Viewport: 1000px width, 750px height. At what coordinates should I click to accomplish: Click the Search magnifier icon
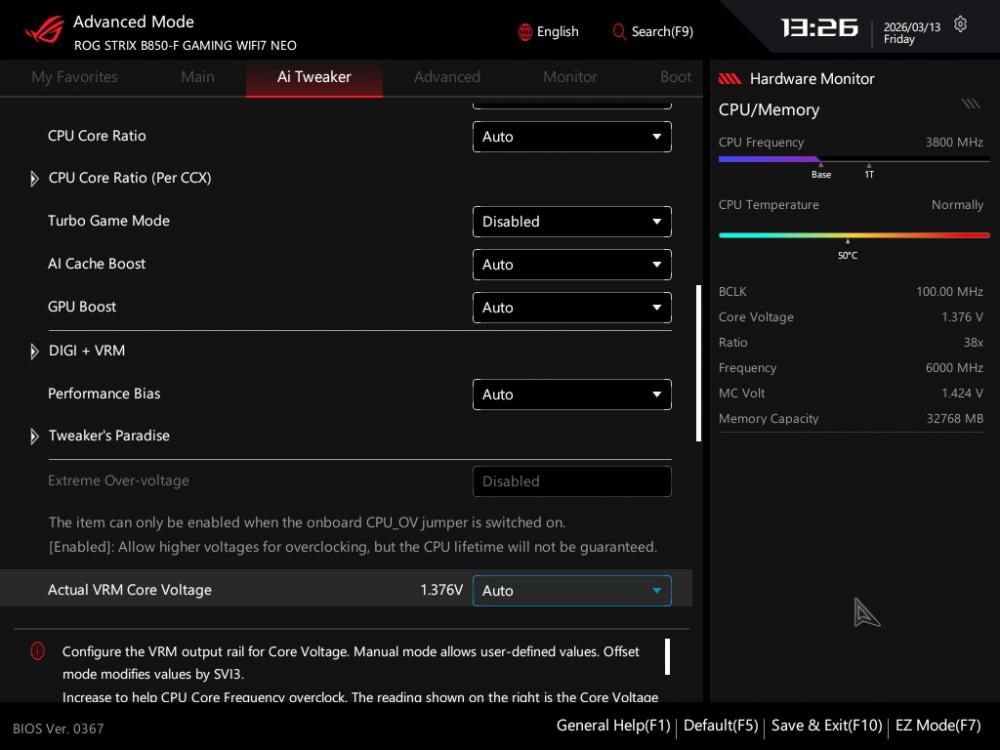[x=619, y=32]
